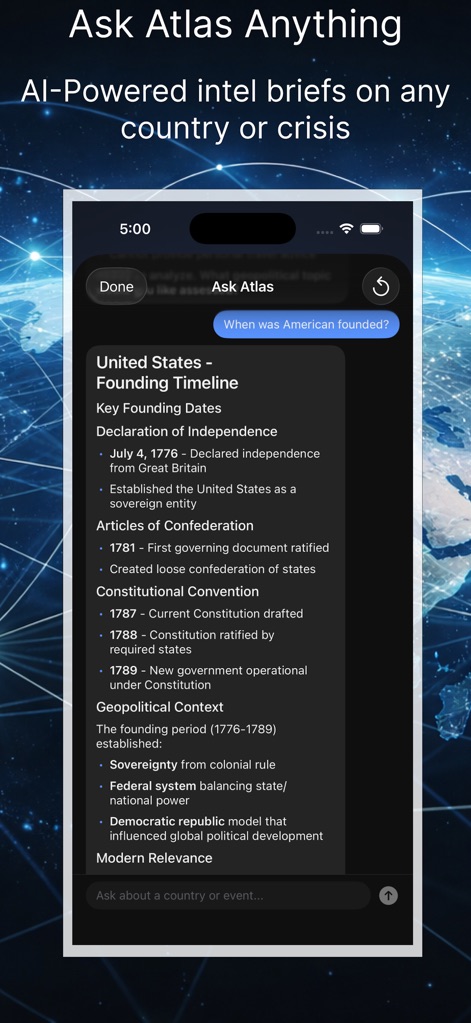Tap '1788 - Constitution ratified' bullet

coord(192,642)
